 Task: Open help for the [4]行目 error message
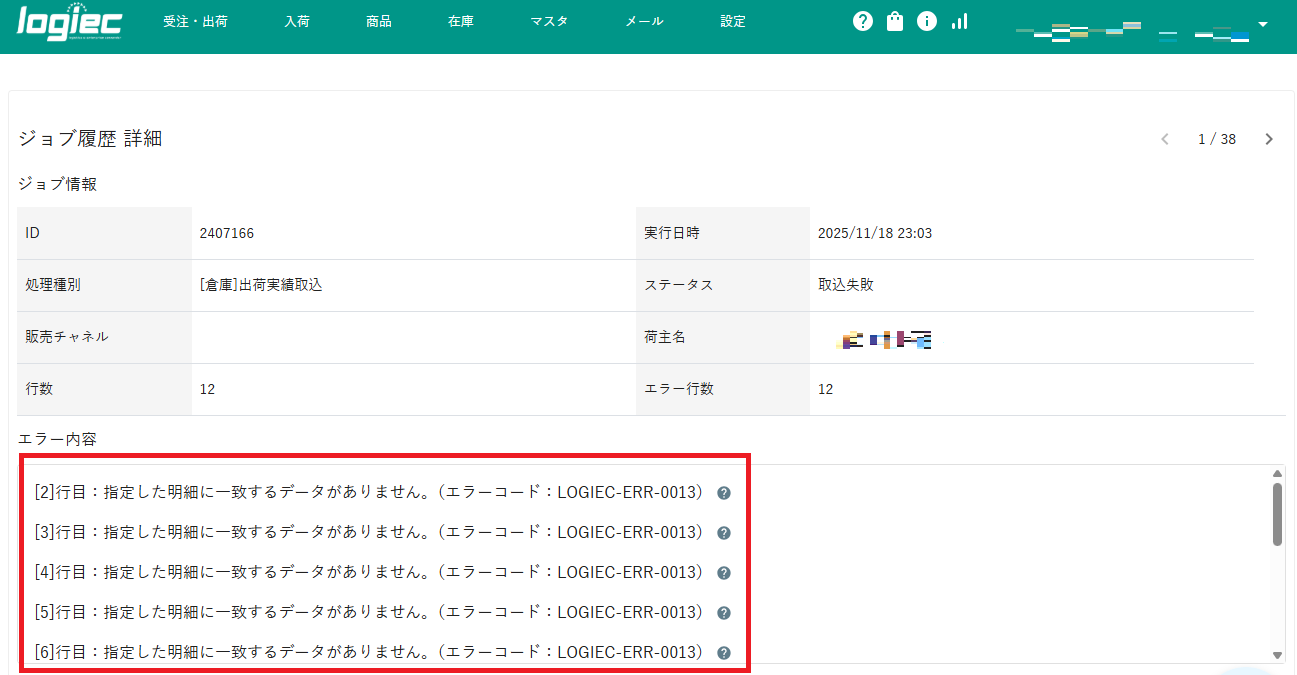point(723,573)
